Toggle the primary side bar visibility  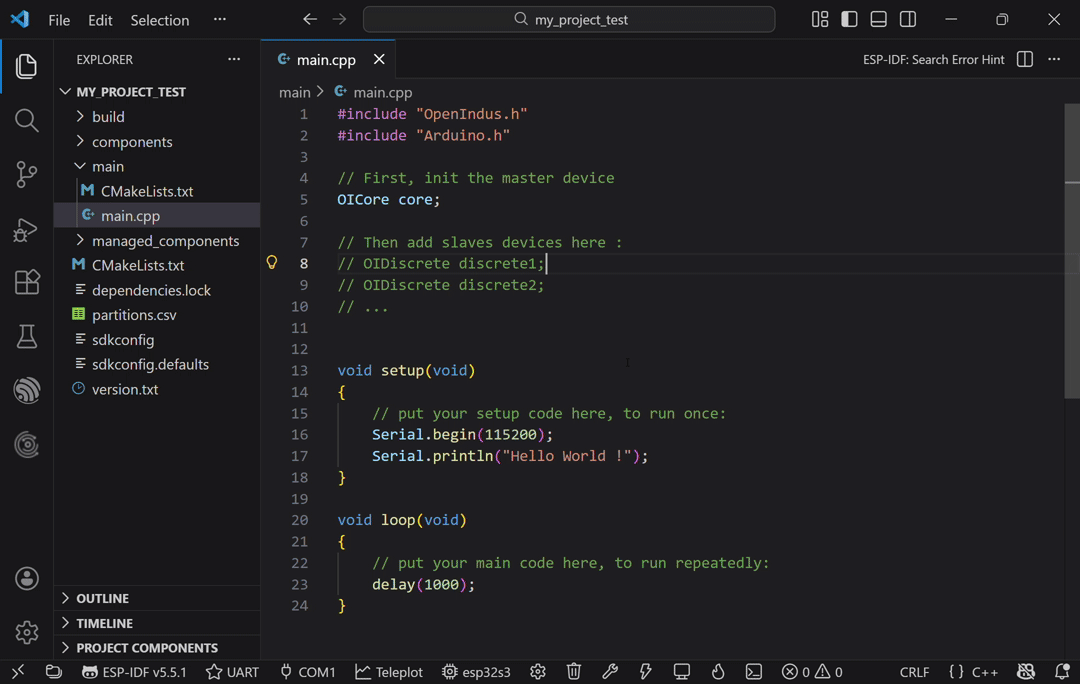pyautogui.click(x=849, y=20)
